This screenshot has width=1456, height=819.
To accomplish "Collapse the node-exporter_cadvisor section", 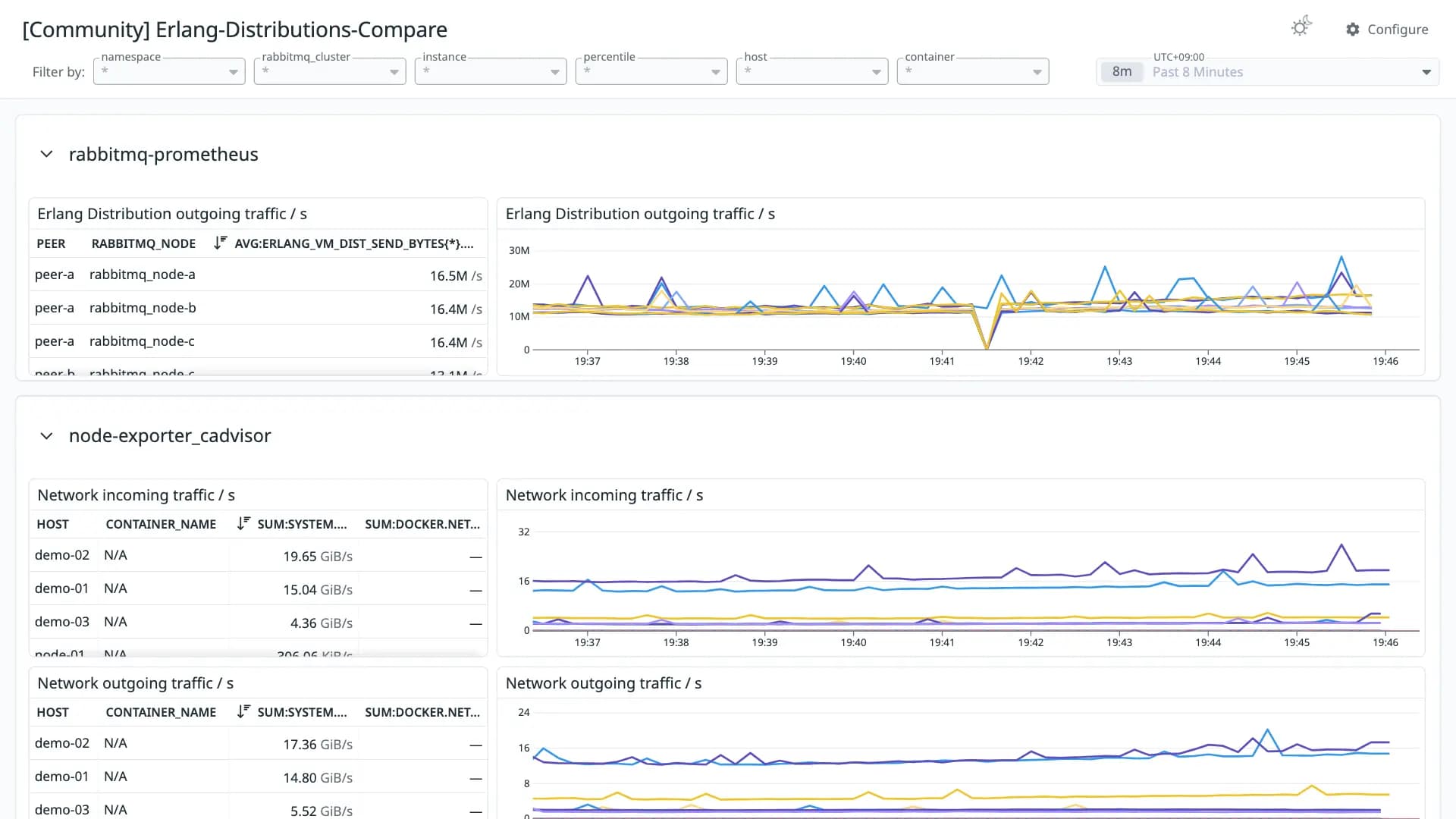I will [x=46, y=436].
